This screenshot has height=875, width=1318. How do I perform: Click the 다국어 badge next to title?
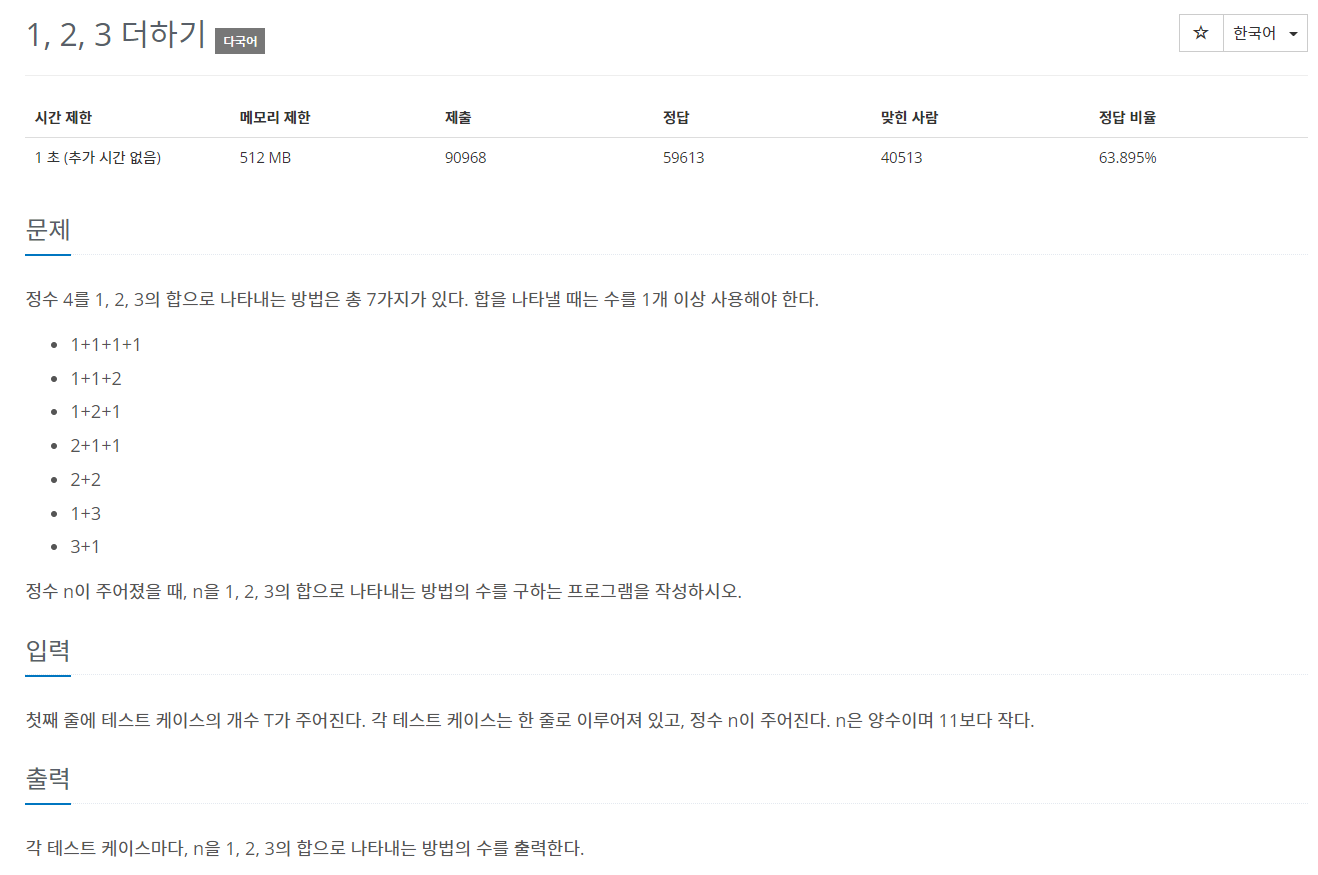(x=240, y=41)
